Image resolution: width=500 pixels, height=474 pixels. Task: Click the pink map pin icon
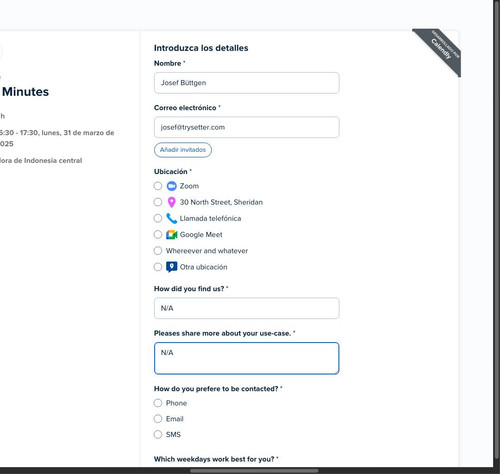click(171, 202)
